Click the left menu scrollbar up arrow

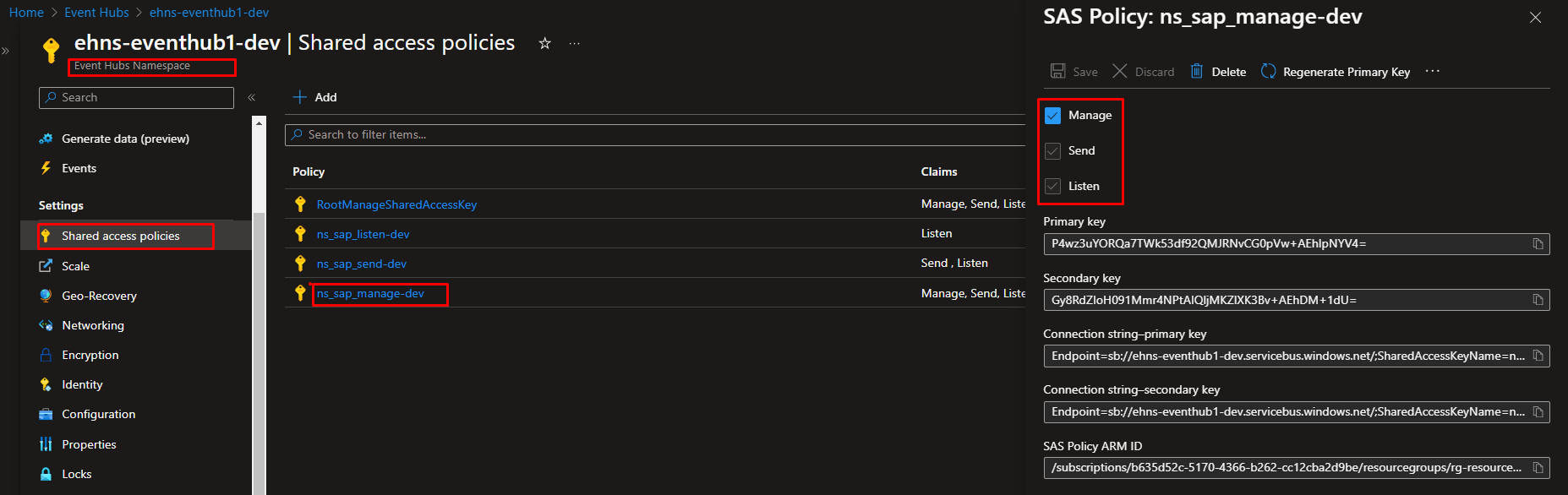pyautogui.click(x=259, y=123)
